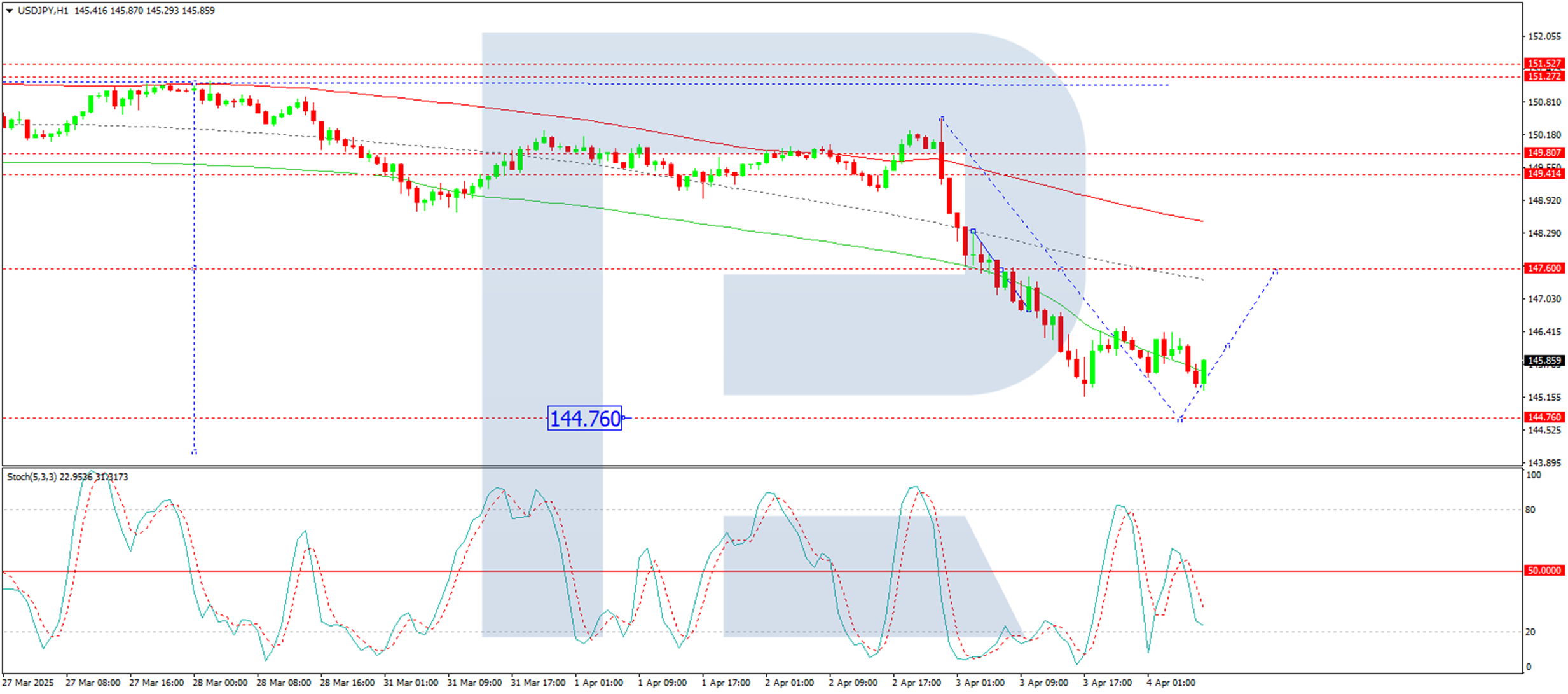The height and width of the screenshot is (694, 1568).
Task: Click the anchor handle at forecast low near 144.760
Action: point(1179,420)
